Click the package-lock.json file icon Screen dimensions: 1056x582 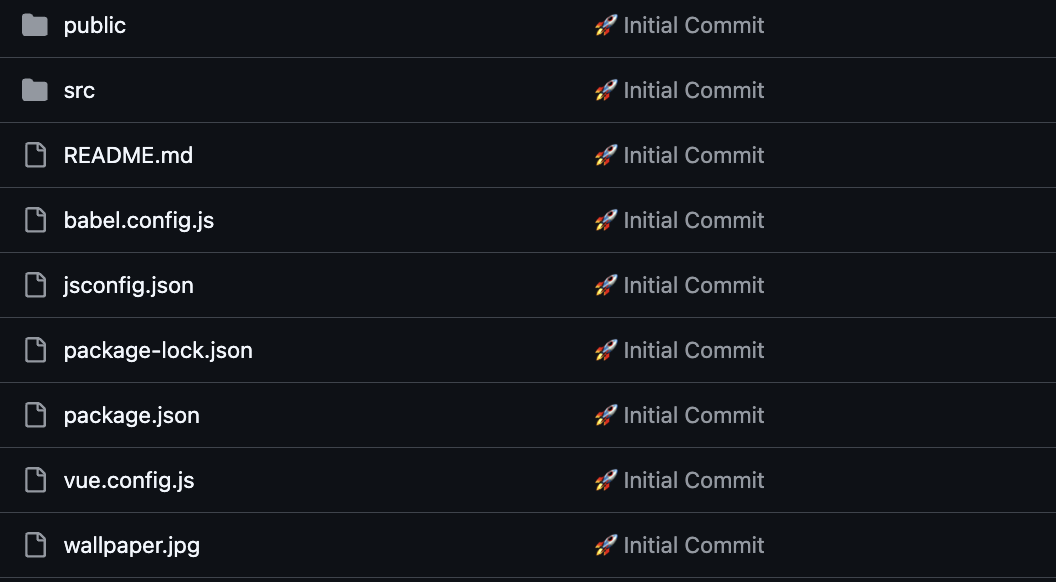point(35,350)
